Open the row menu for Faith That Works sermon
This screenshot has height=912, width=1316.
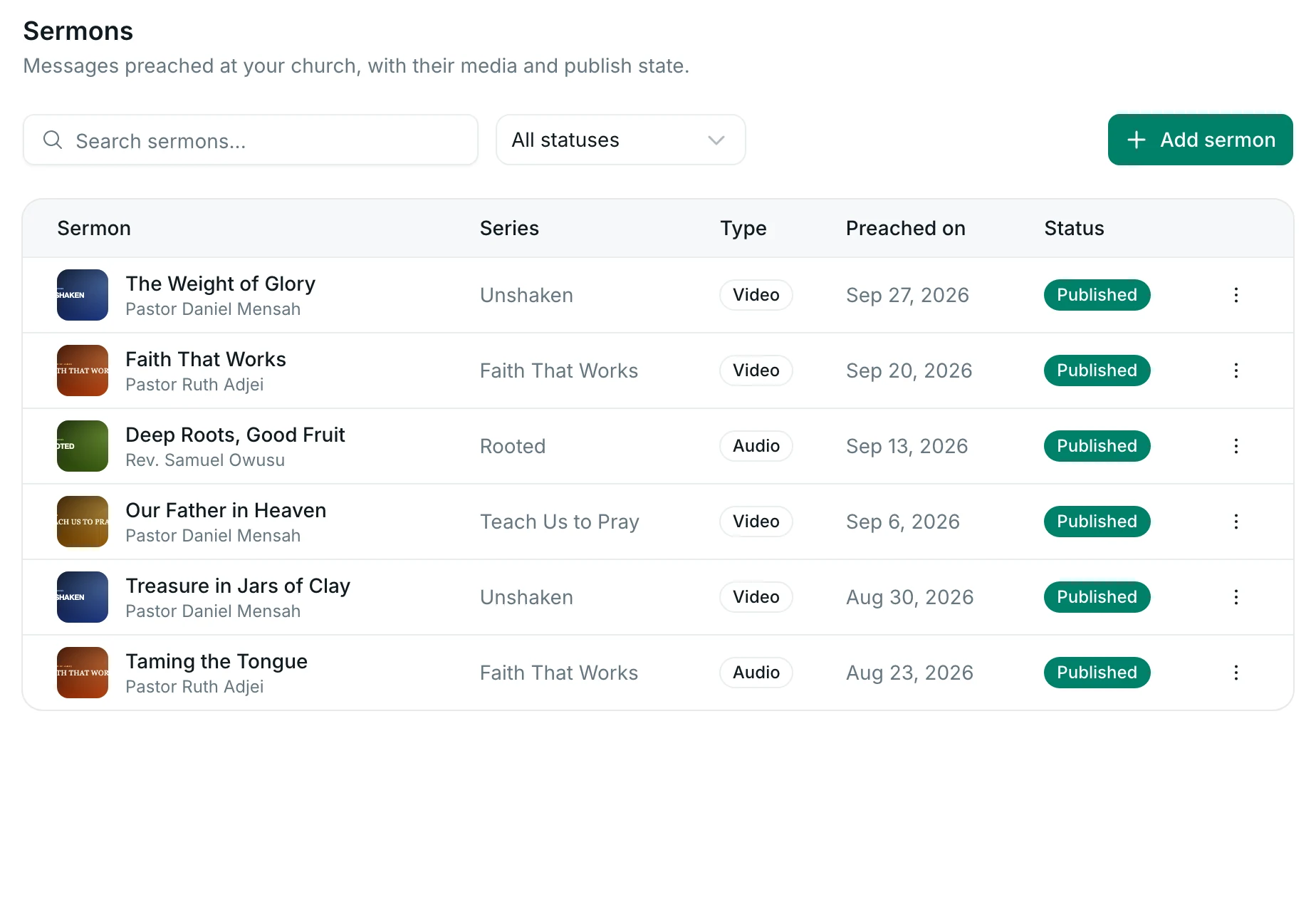coord(1236,370)
